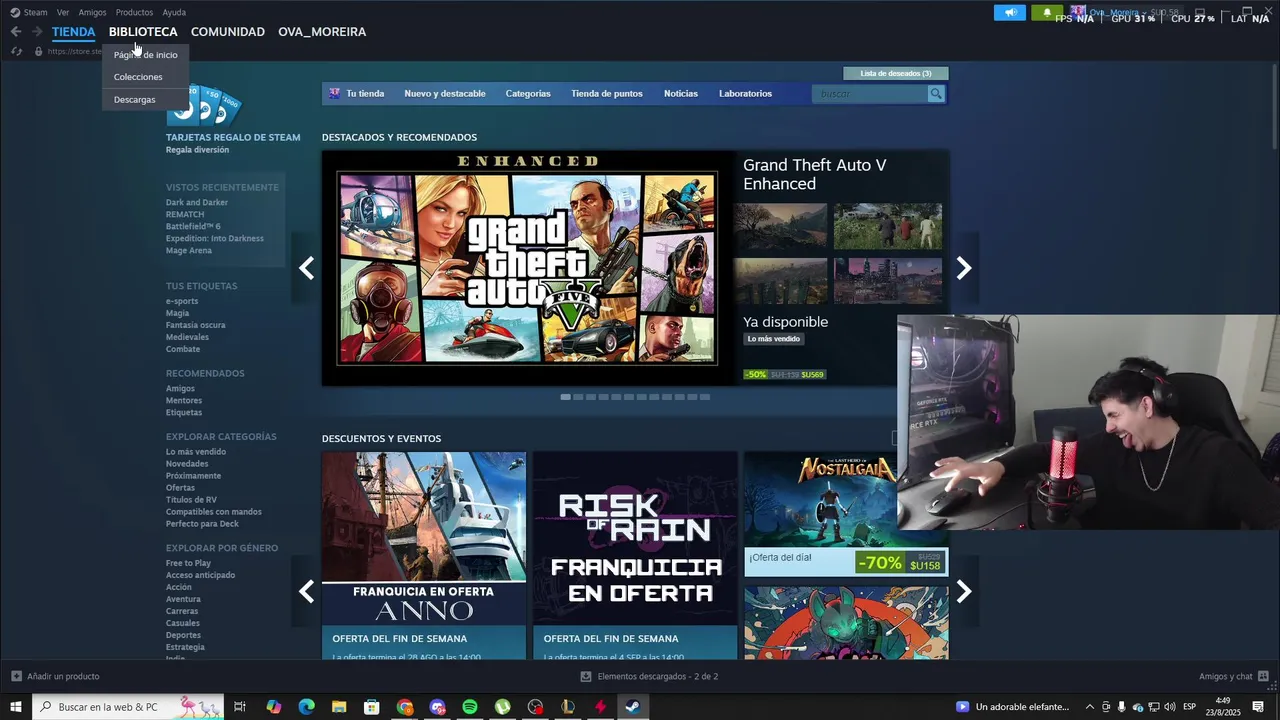Open Tienda de puntos
The height and width of the screenshot is (720, 1280).
[x=607, y=93]
